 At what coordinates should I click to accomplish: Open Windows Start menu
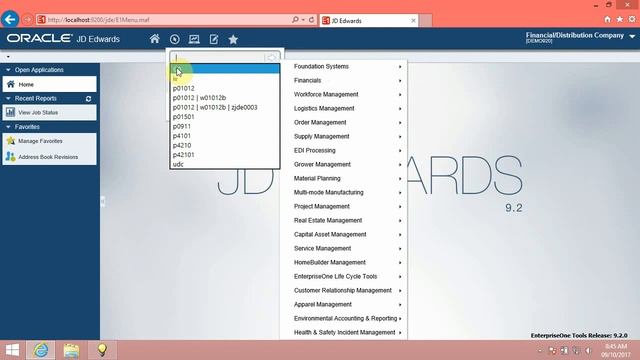[x=12, y=350]
